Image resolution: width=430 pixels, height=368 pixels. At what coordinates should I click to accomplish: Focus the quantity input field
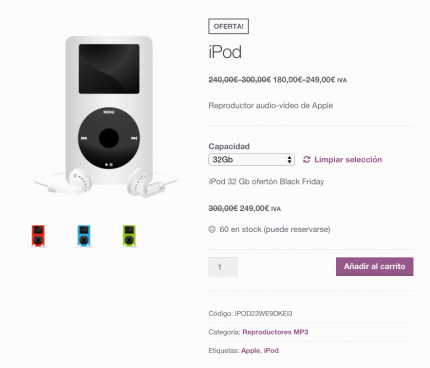coord(223,267)
